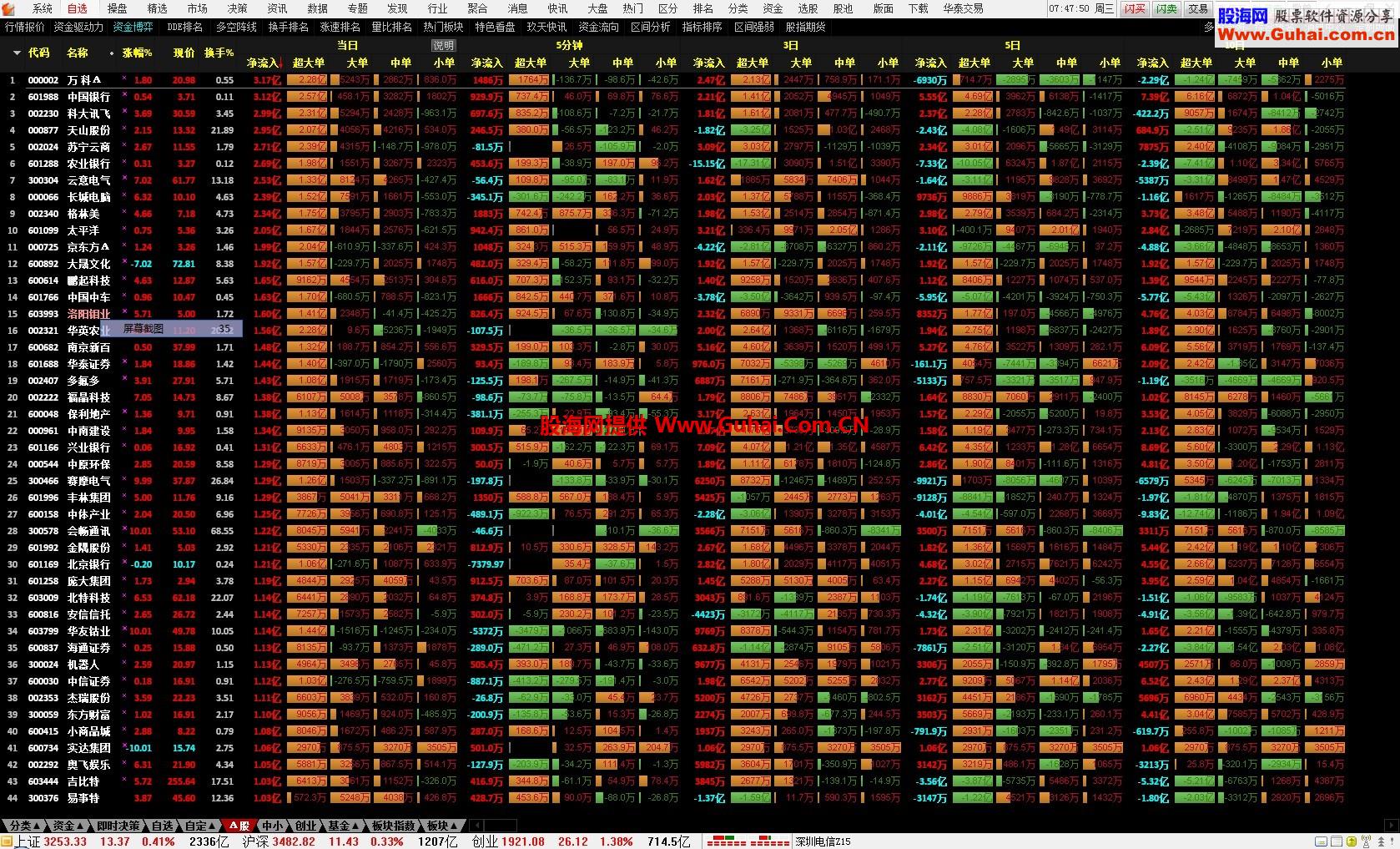Click the status bar icon left of 上证

point(7,841)
